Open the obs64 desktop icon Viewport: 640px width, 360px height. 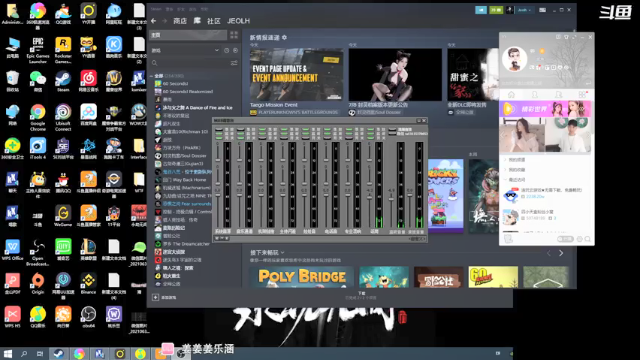[88, 317]
